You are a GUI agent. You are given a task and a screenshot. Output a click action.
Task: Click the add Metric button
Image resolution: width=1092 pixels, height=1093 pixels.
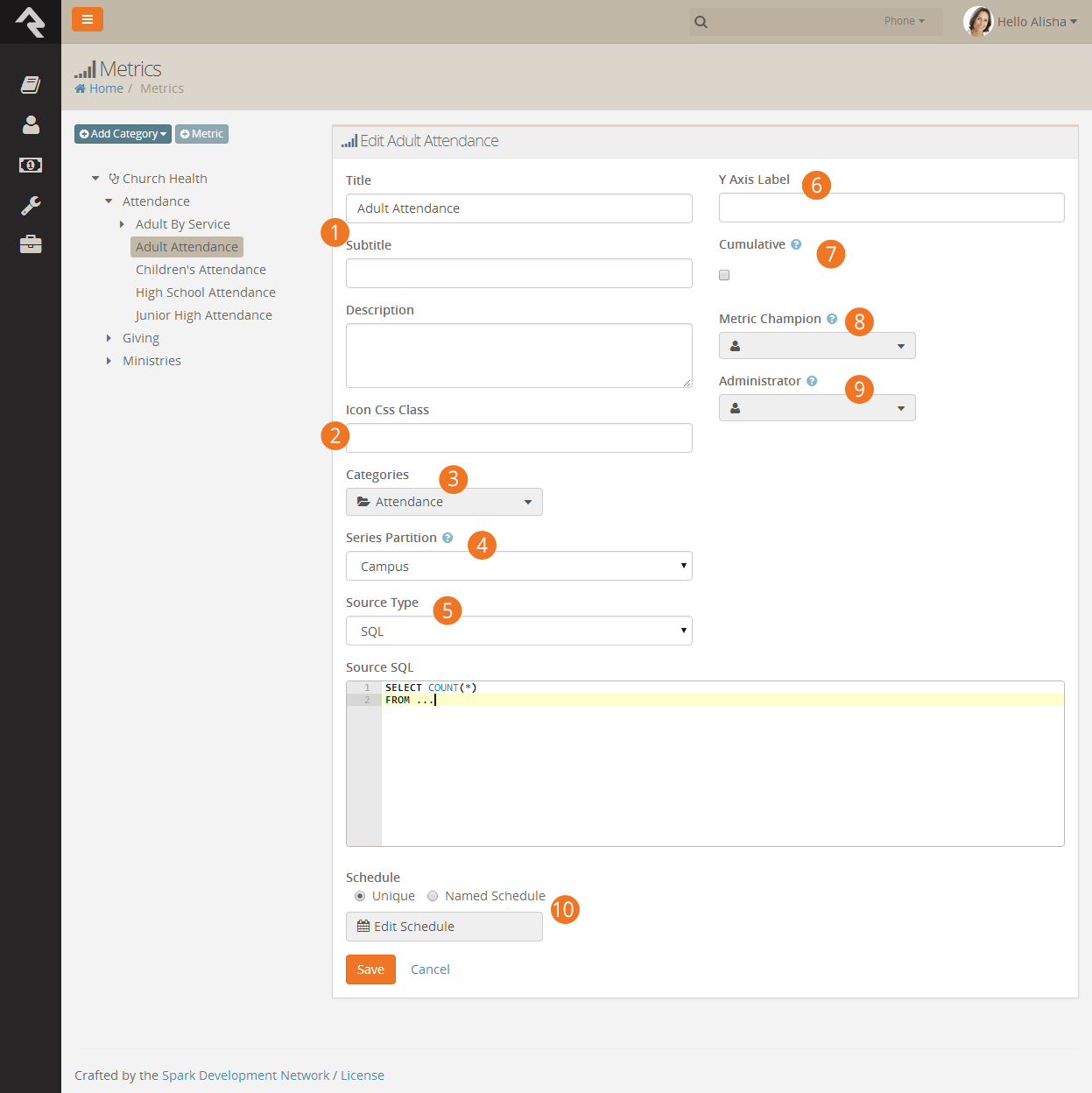click(x=201, y=134)
